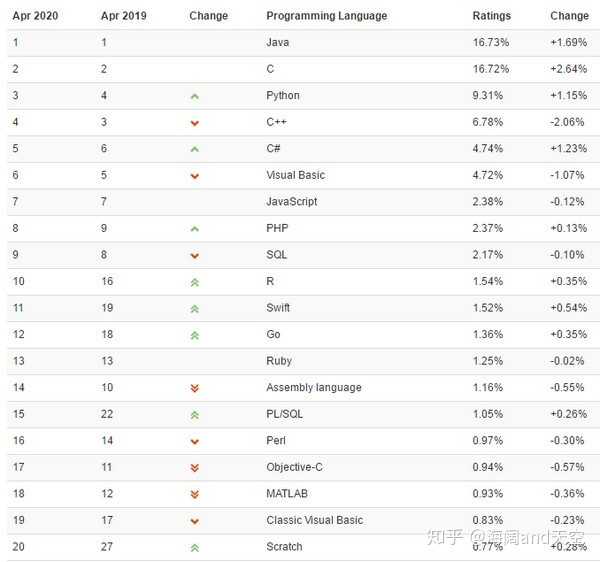Click the green up arrow beside PHP
This screenshot has height=562, width=600.
pos(194,229)
